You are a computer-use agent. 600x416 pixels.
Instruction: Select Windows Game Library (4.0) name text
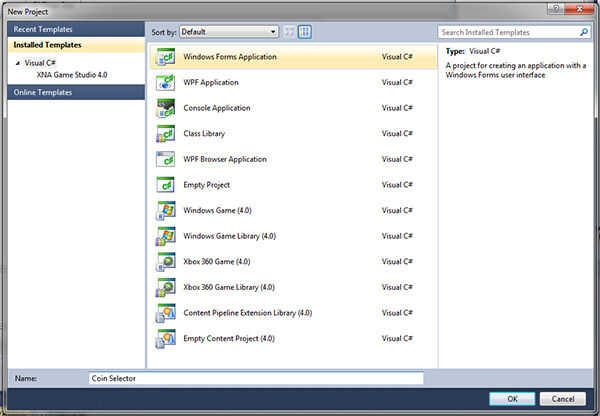pyautogui.click(x=230, y=236)
